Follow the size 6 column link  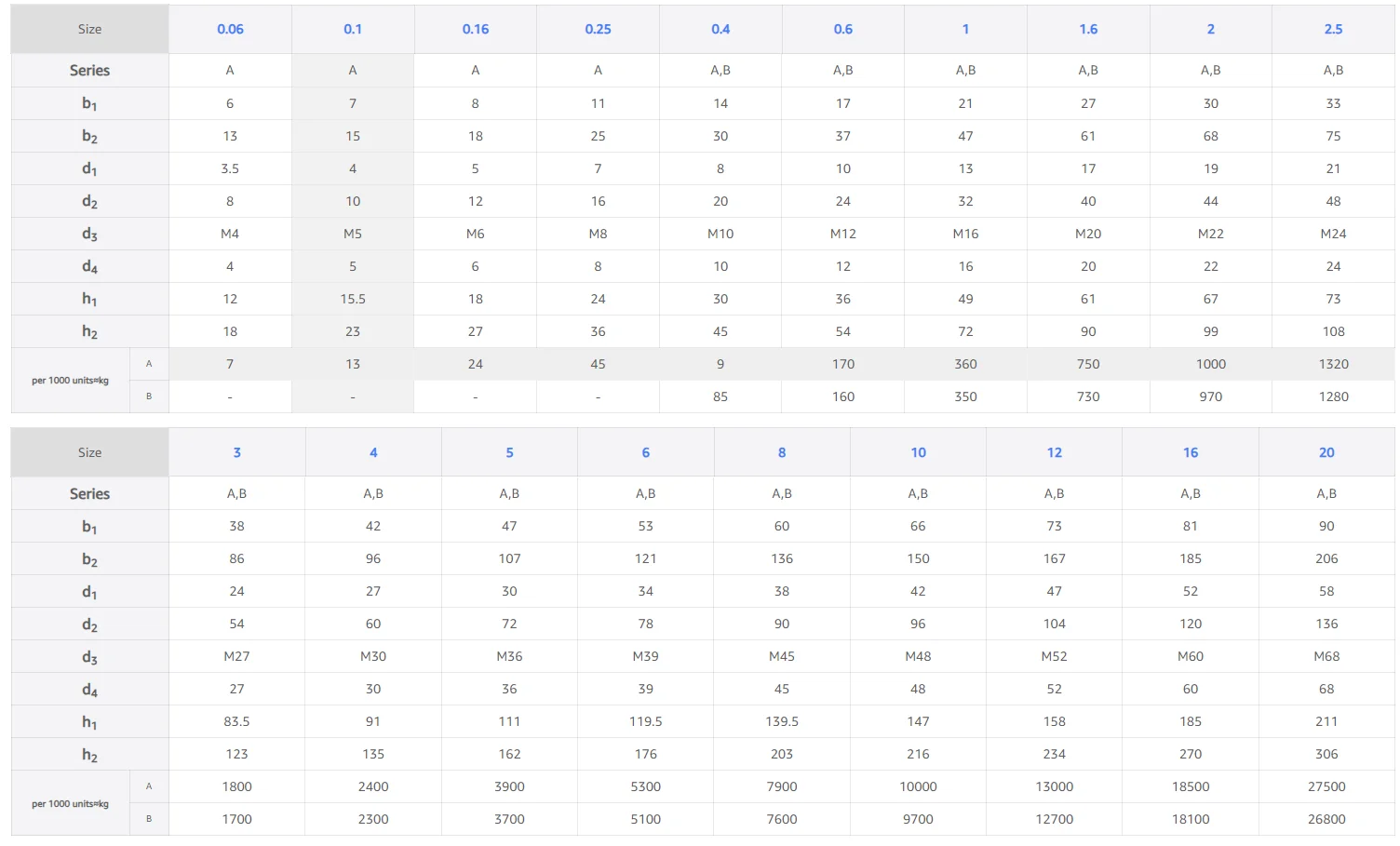645,452
